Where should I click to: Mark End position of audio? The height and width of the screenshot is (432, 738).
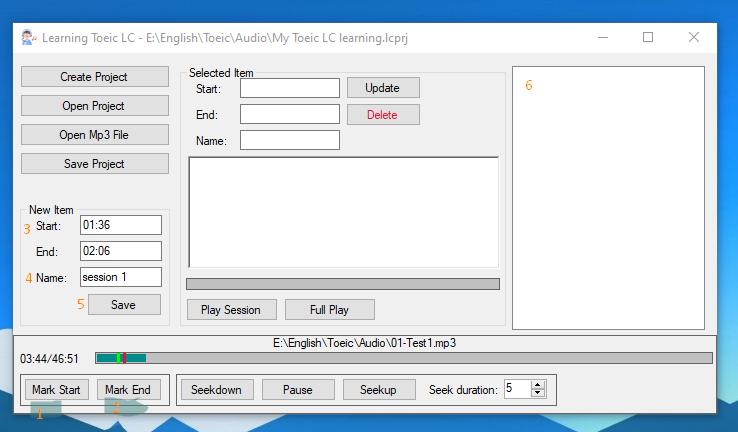click(x=128, y=390)
